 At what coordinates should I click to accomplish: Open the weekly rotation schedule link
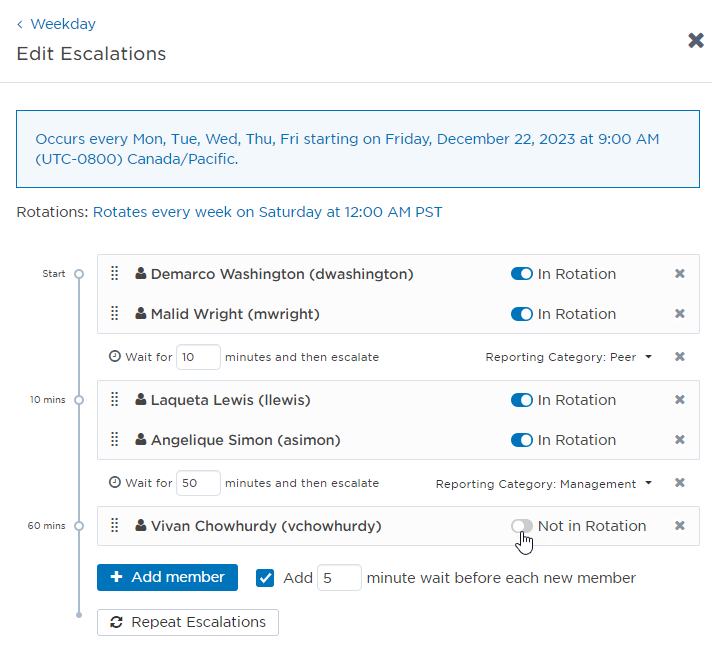267,212
